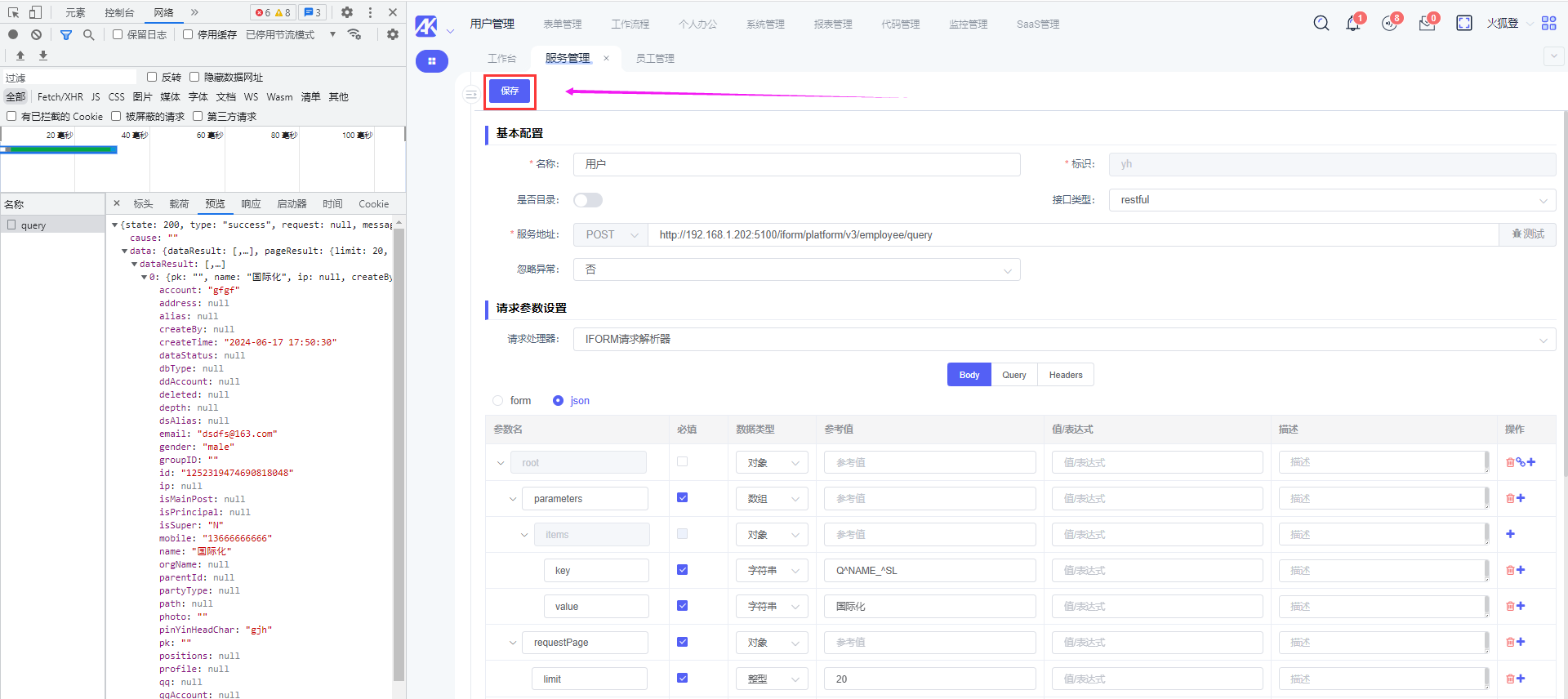The width and height of the screenshot is (1568, 699).
Task: Click the 保存 save button
Action: coord(510,91)
